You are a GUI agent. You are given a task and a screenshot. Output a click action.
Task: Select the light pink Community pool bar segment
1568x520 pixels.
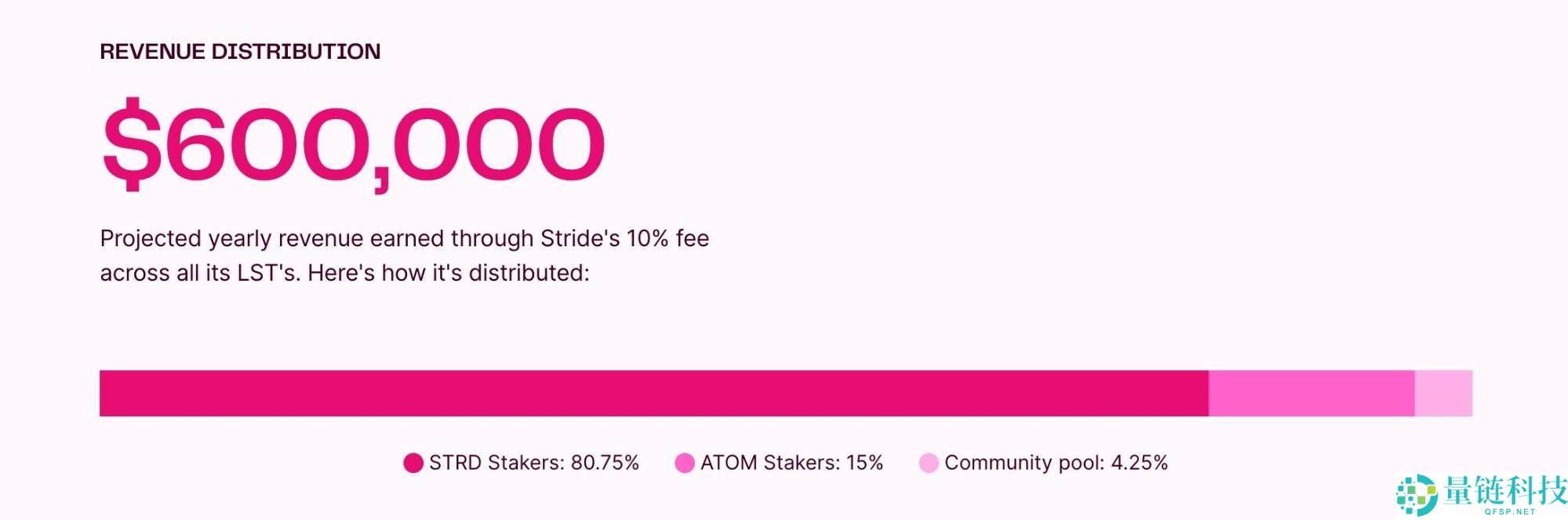(1443, 394)
